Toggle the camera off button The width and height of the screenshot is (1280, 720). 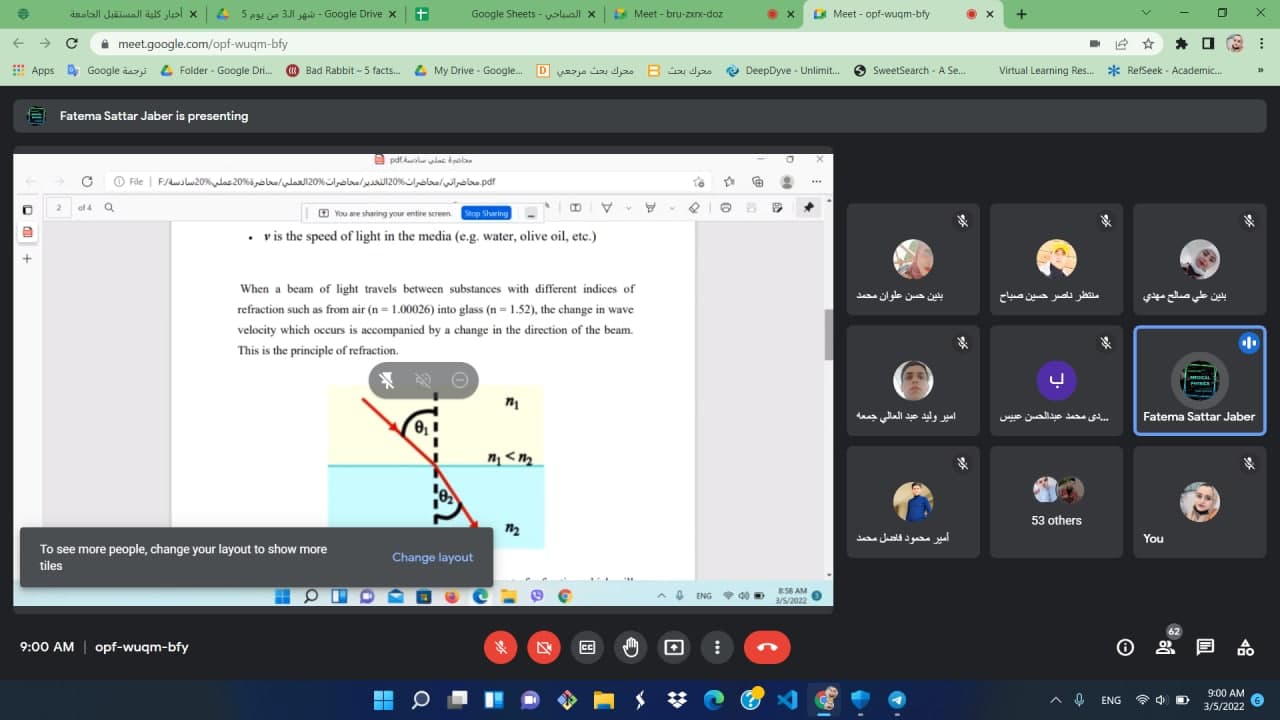click(x=544, y=647)
